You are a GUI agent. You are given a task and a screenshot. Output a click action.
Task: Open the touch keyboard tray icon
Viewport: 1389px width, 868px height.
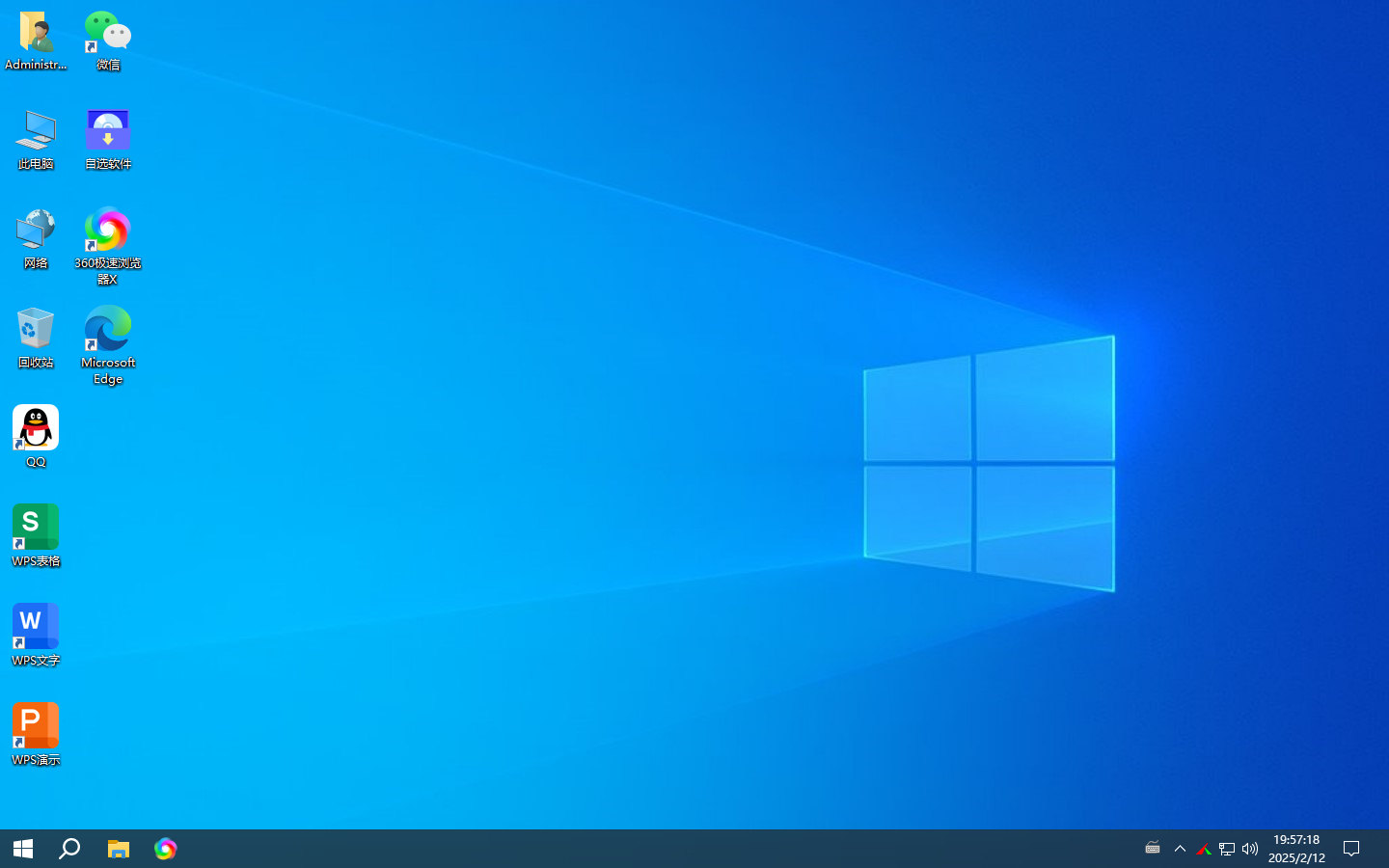[1153, 849]
